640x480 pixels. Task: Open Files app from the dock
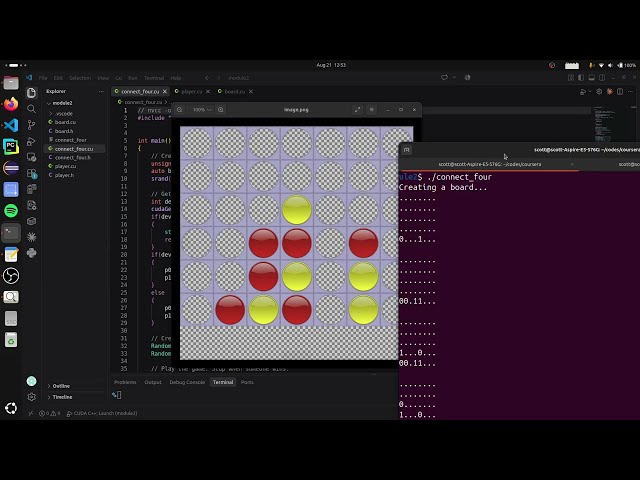pyautogui.click(x=11, y=83)
